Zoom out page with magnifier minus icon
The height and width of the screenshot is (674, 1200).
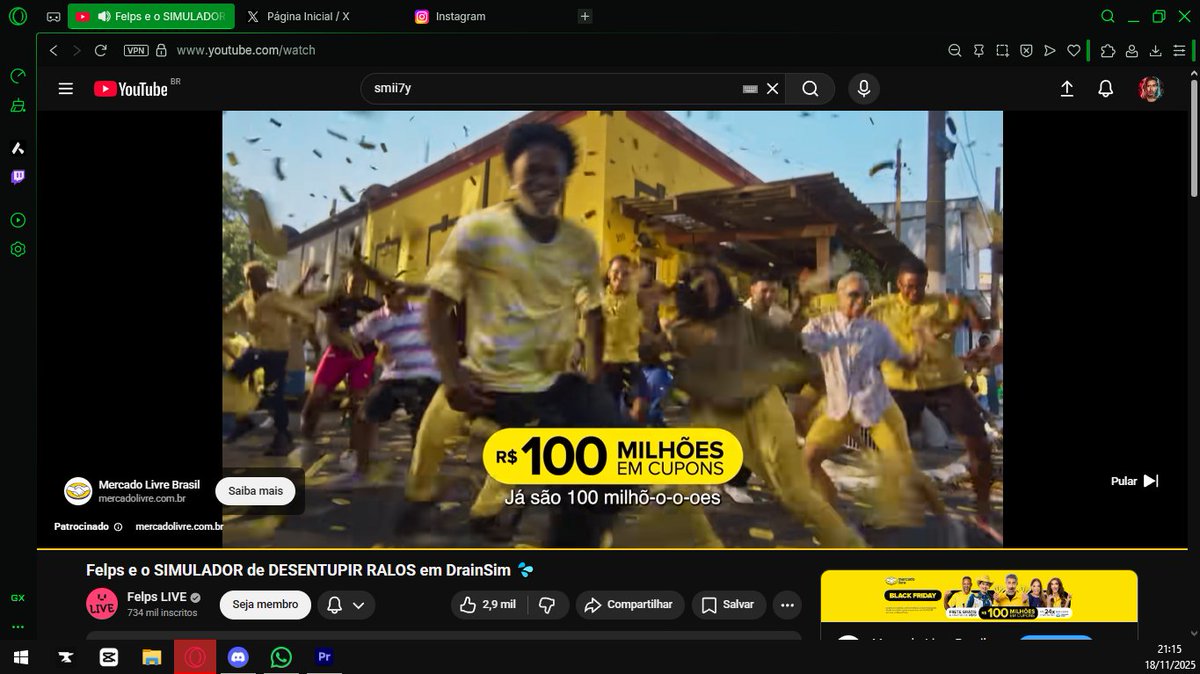pyautogui.click(x=954, y=50)
